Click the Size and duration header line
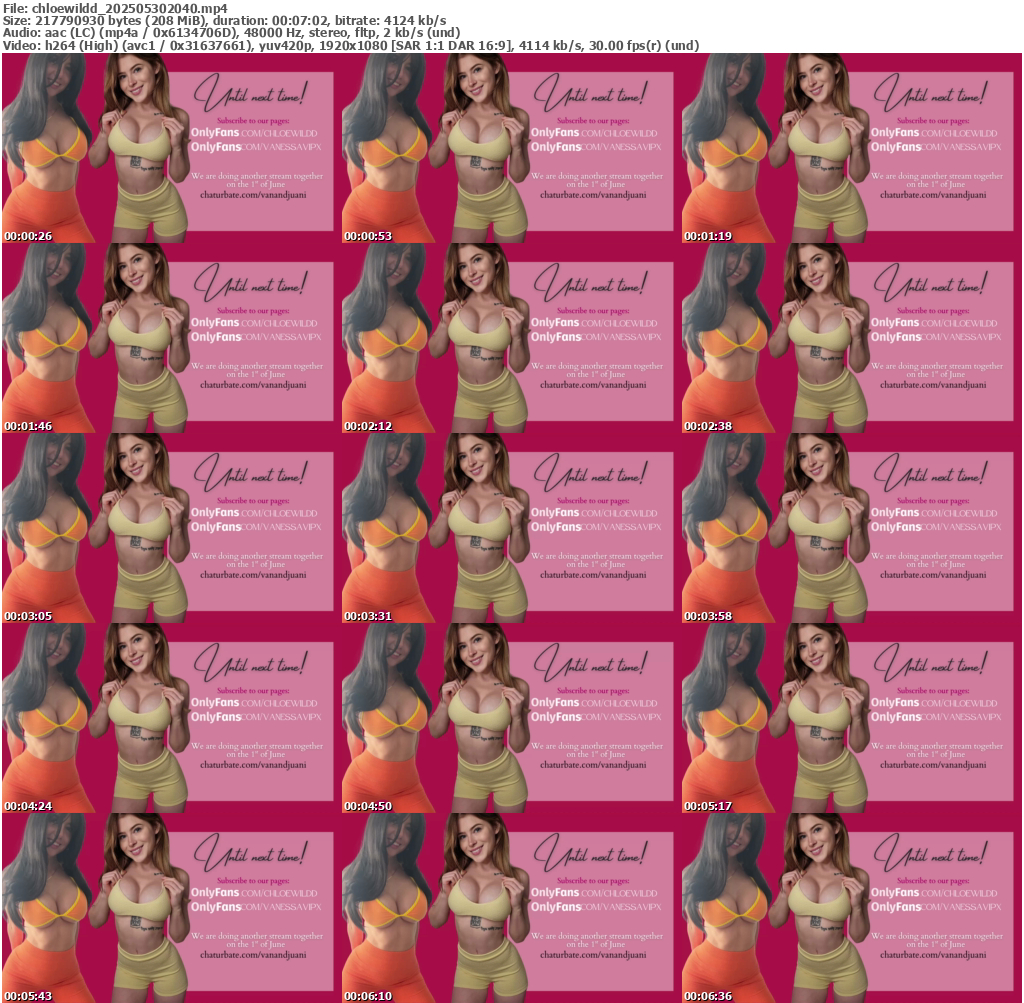 [225, 20]
